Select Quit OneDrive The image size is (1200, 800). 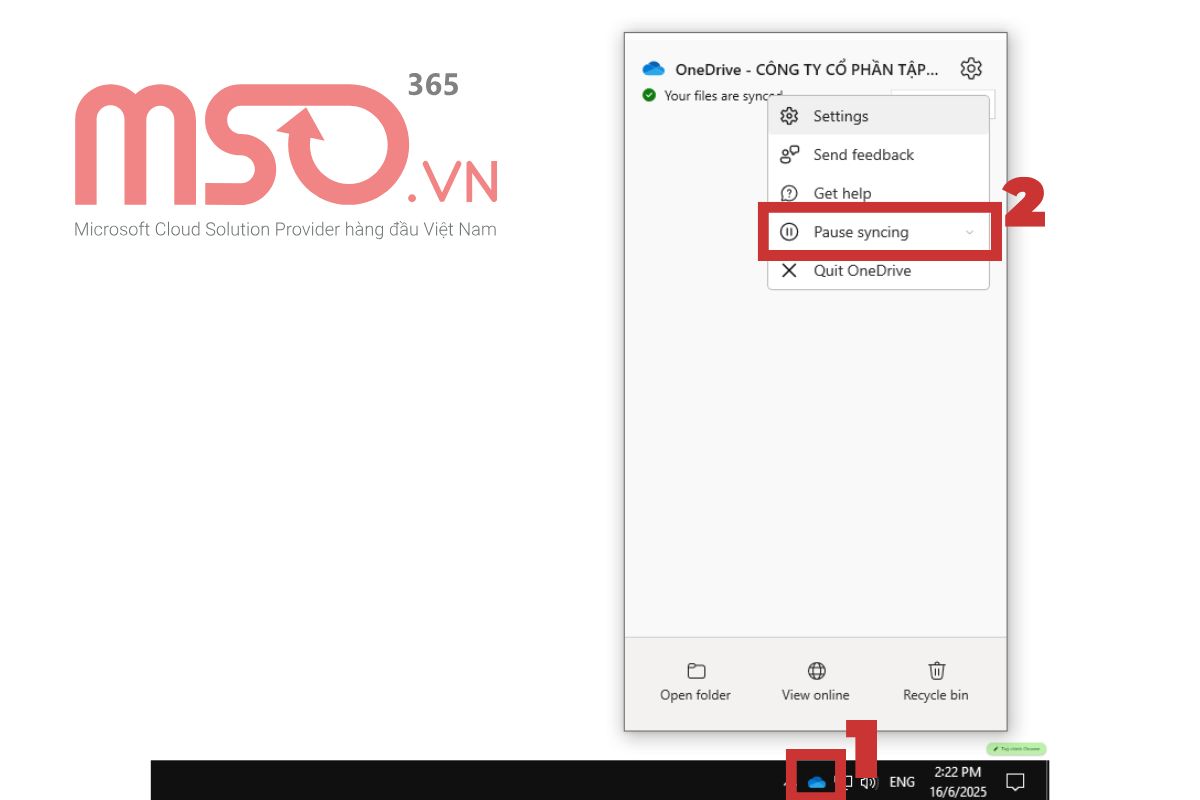pos(878,271)
